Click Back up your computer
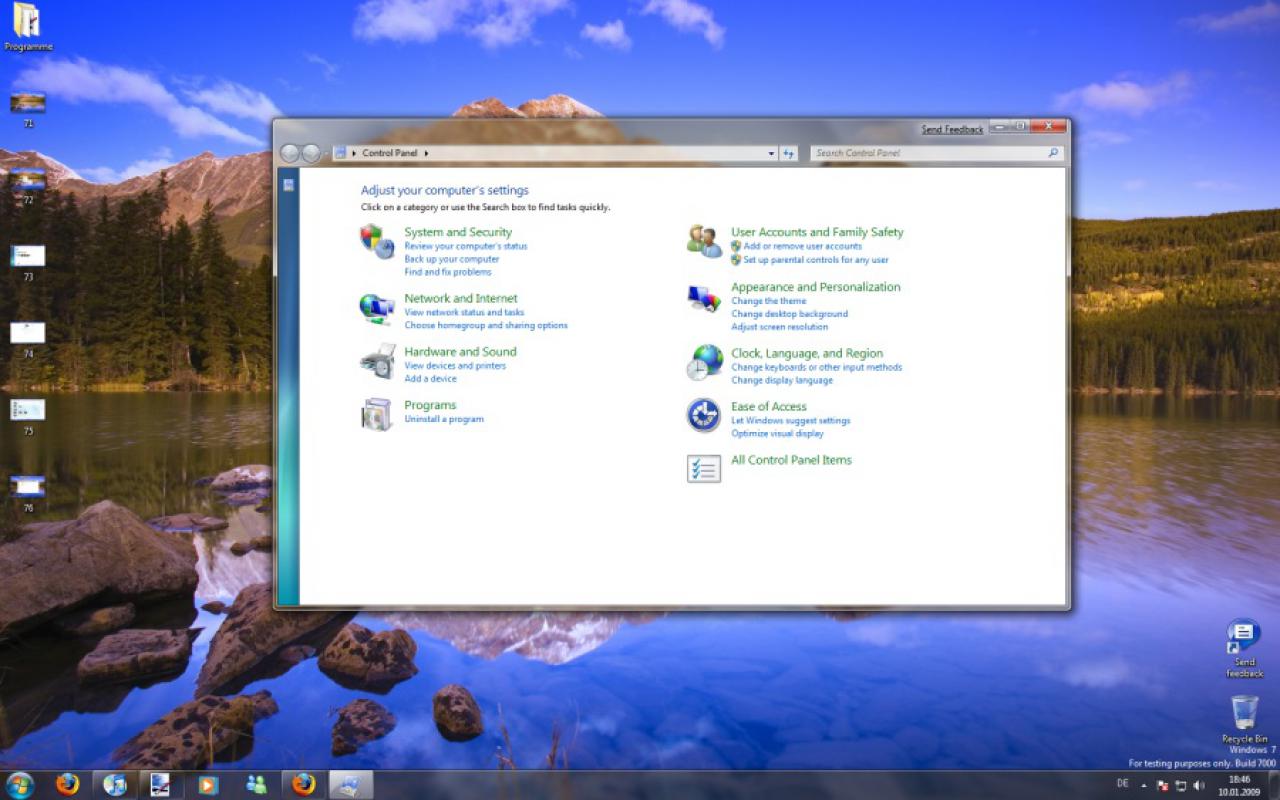1280x800 pixels. (x=452, y=259)
